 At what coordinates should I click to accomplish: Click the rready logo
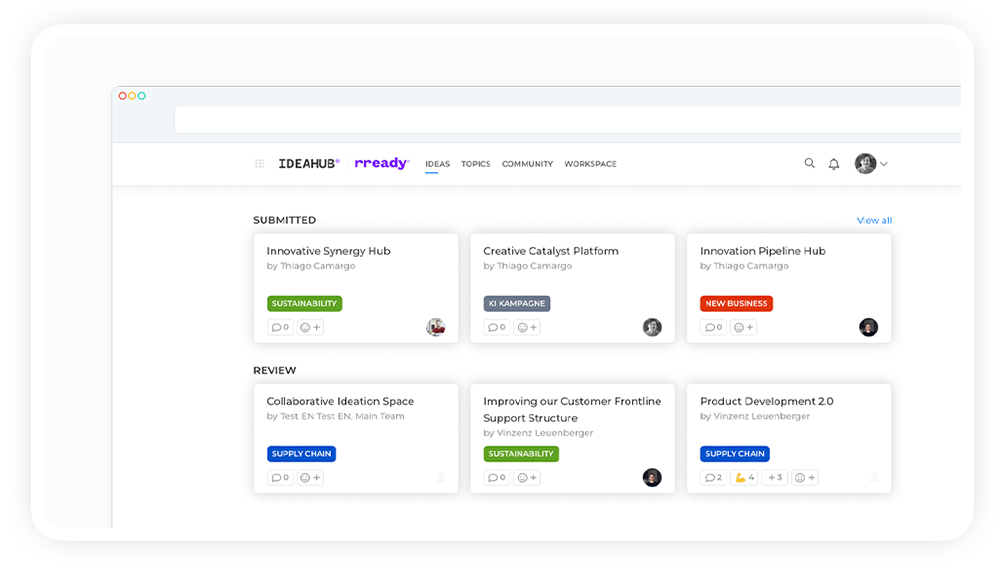coord(382,163)
